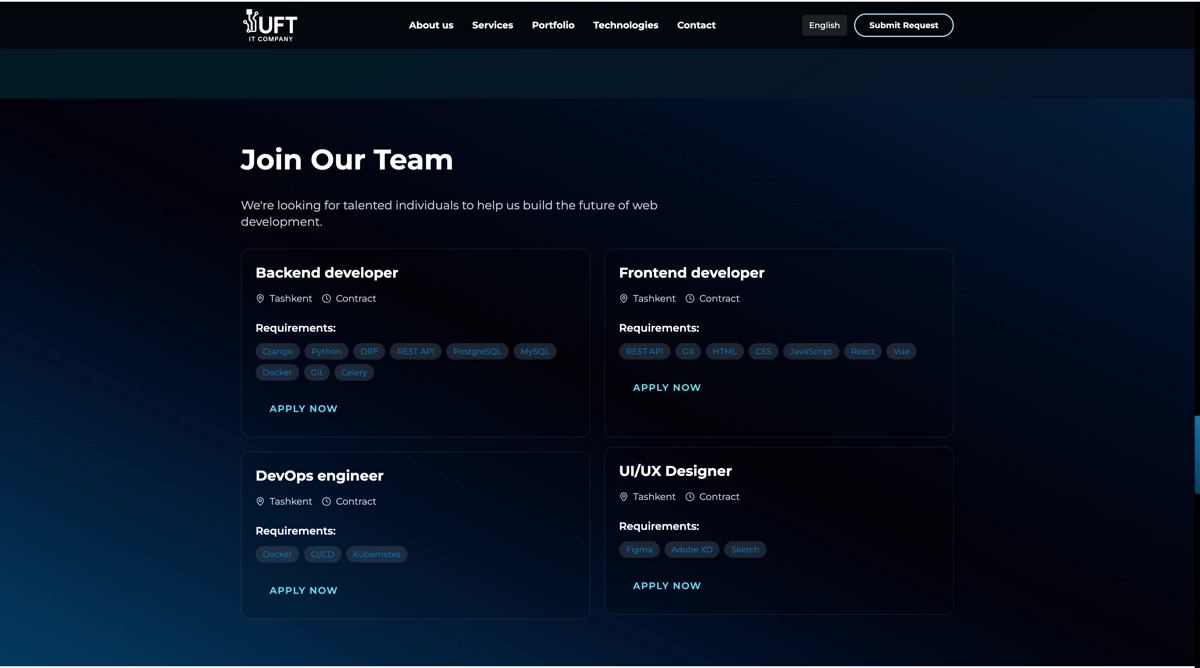Navigate to the Contact page
The height and width of the screenshot is (668, 1200).
pos(696,26)
